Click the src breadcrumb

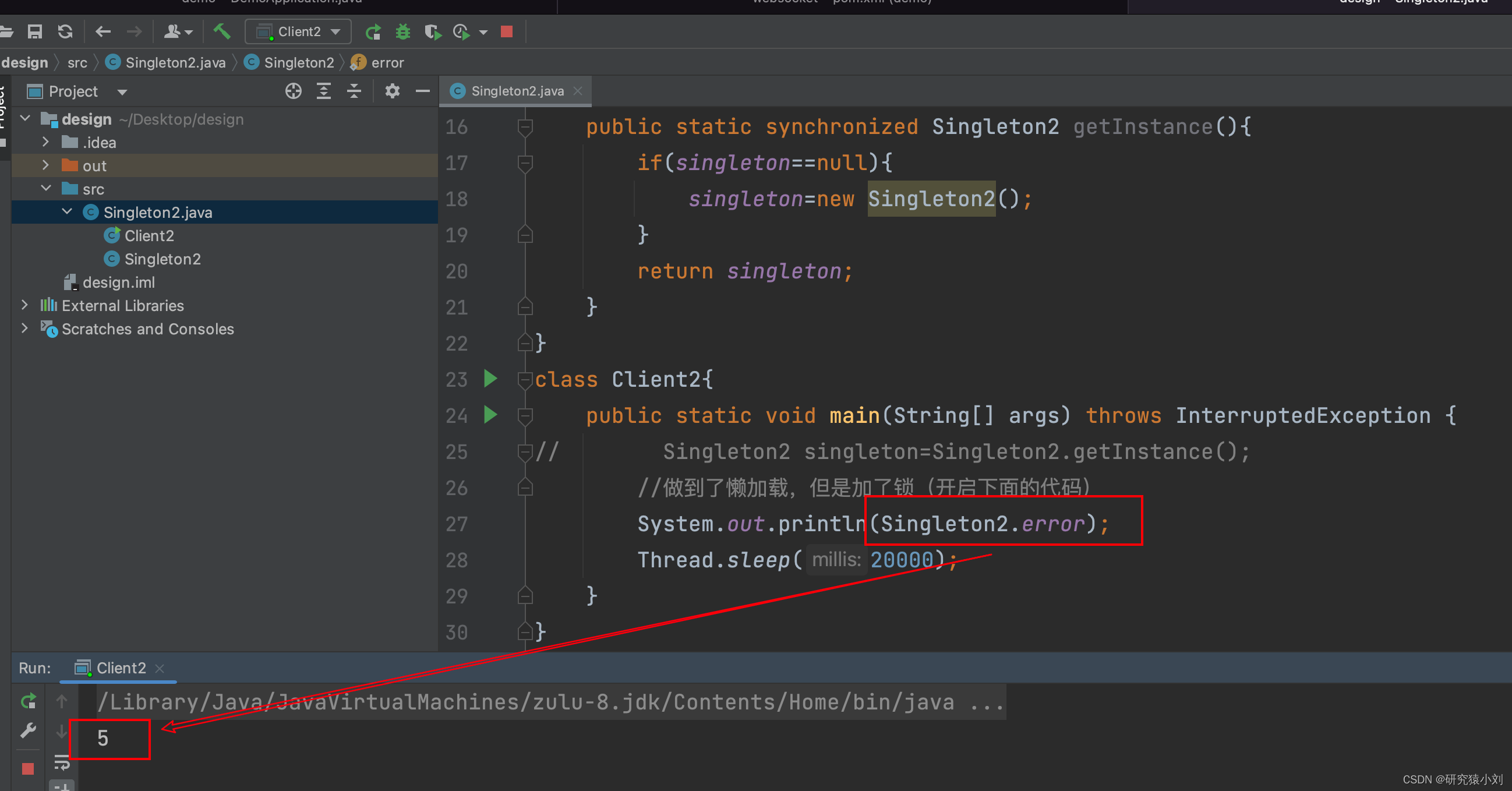pos(77,62)
